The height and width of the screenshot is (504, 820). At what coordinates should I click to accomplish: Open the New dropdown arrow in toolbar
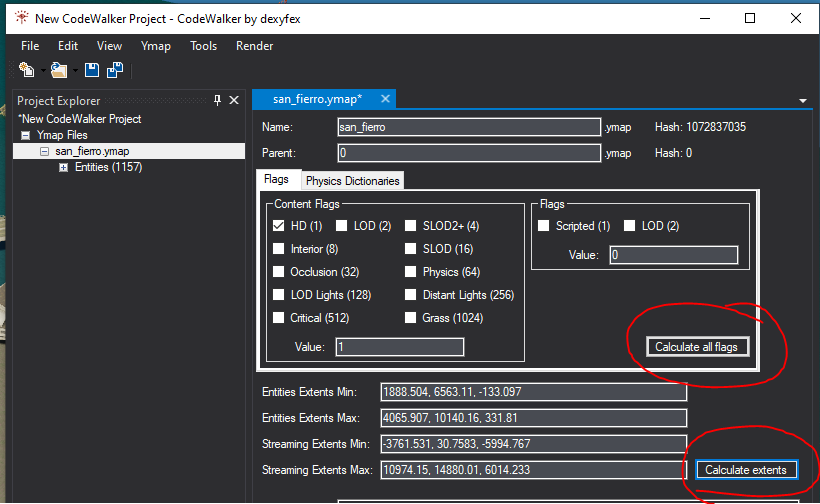coord(43,71)
